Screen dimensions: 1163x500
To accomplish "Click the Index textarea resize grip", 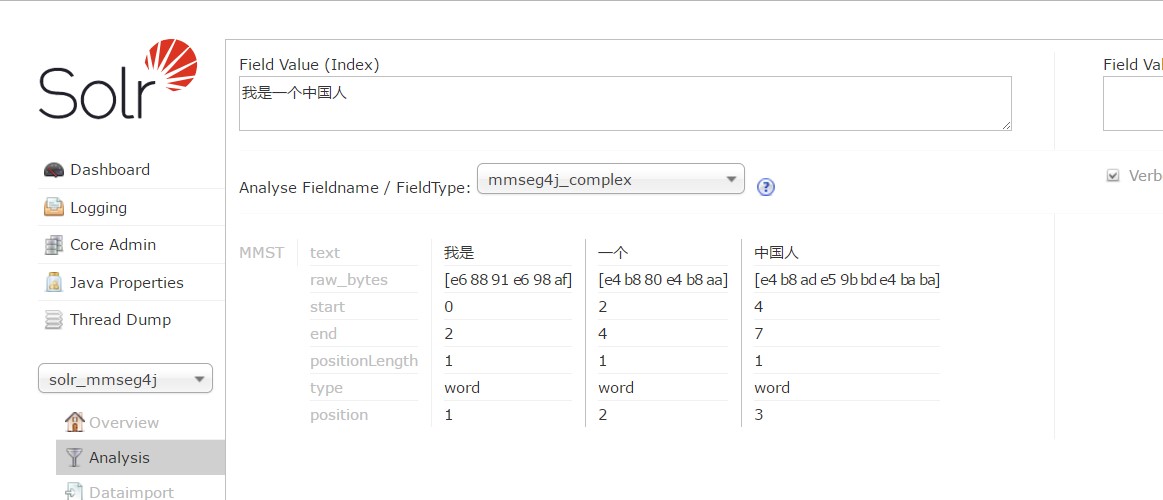I will 1006,126.
